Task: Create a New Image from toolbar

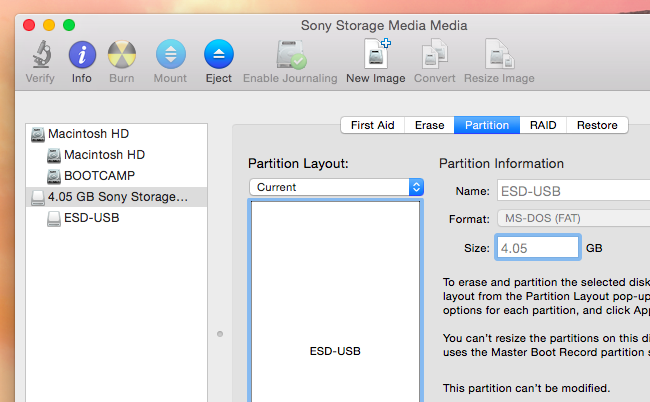Action: (375, 55)
